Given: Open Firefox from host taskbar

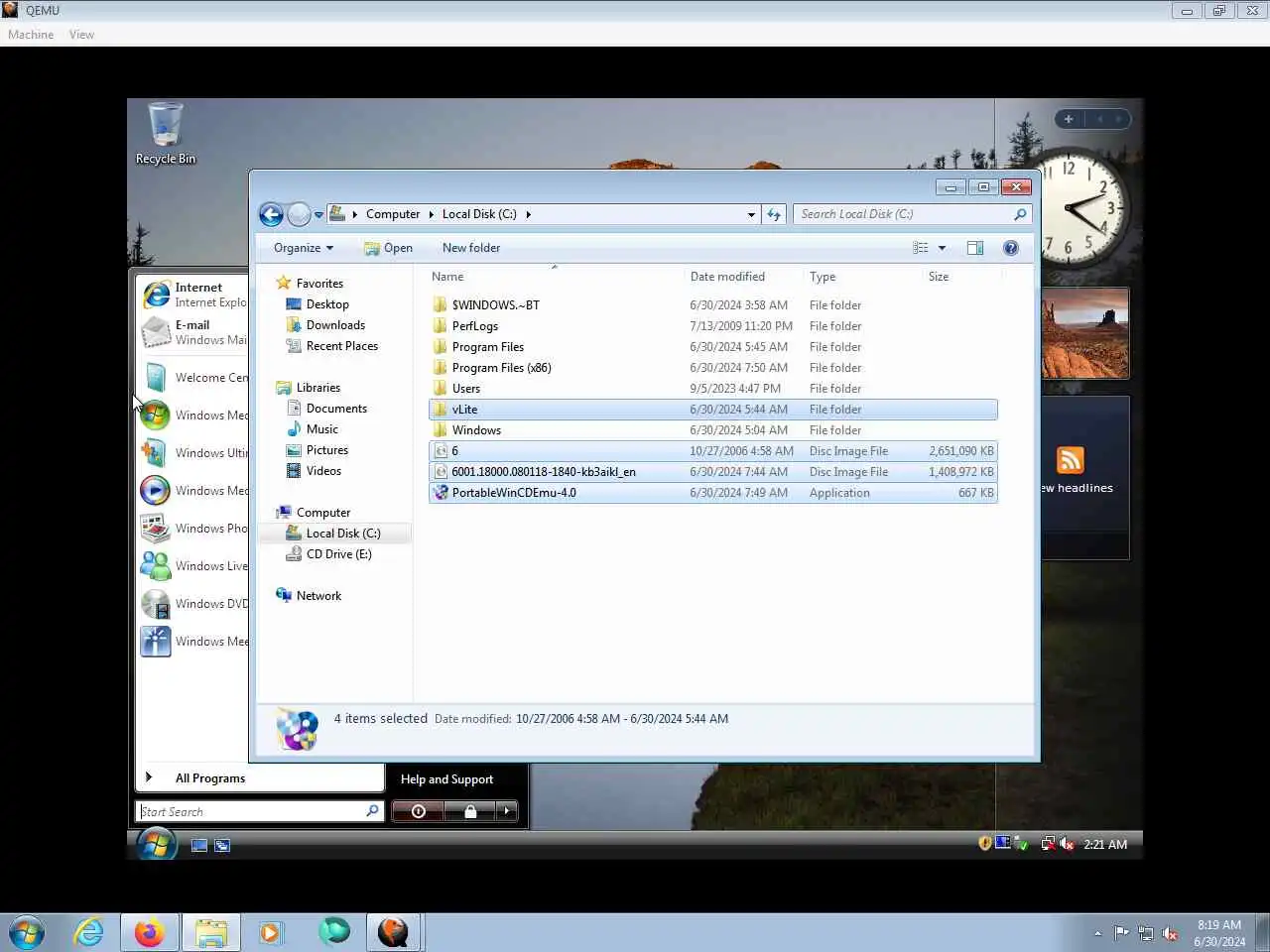Looking at the screenshot, I should coord(150,933).
